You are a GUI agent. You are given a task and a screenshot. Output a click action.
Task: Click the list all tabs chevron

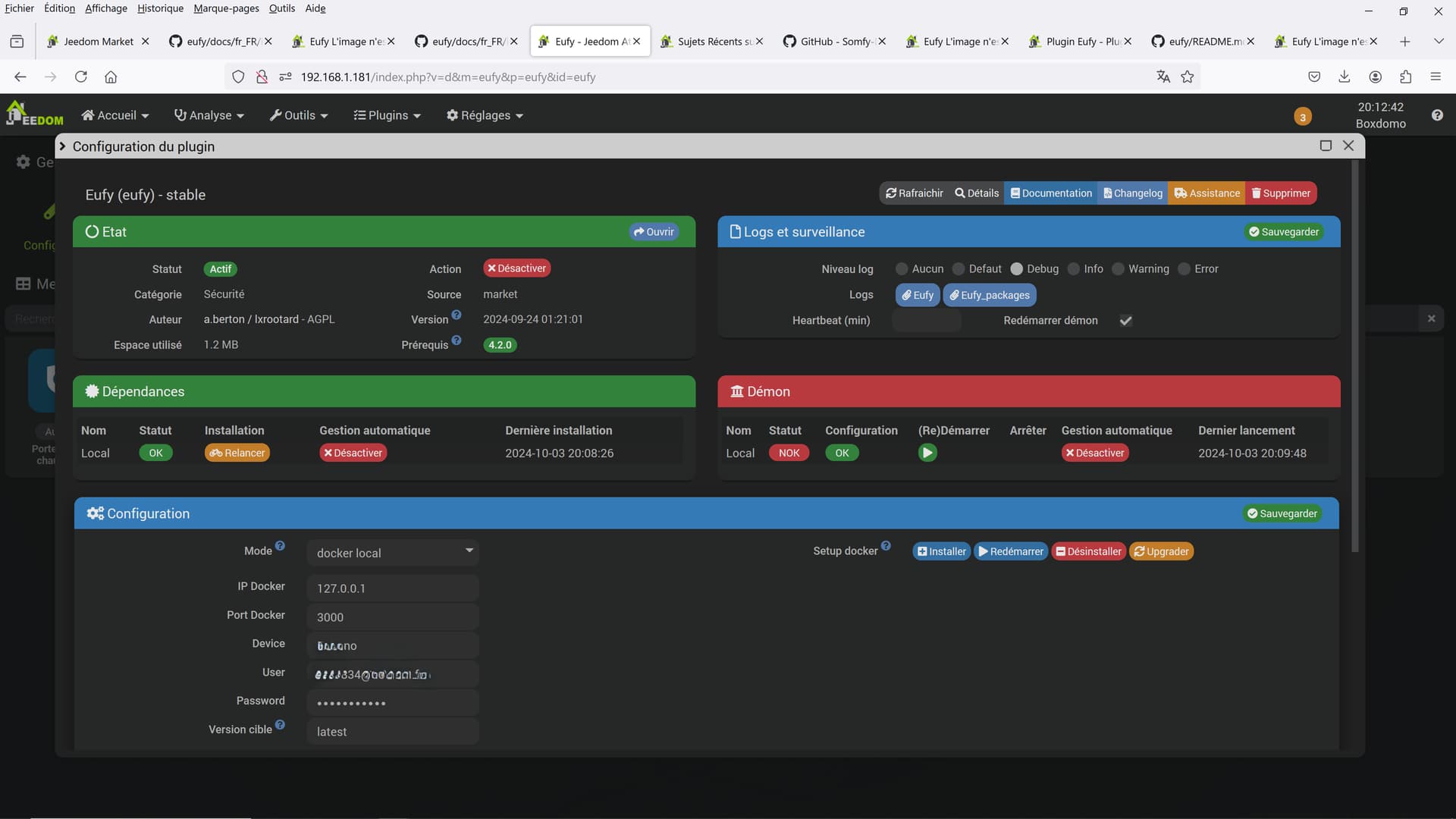click(x=1439, y=42)
